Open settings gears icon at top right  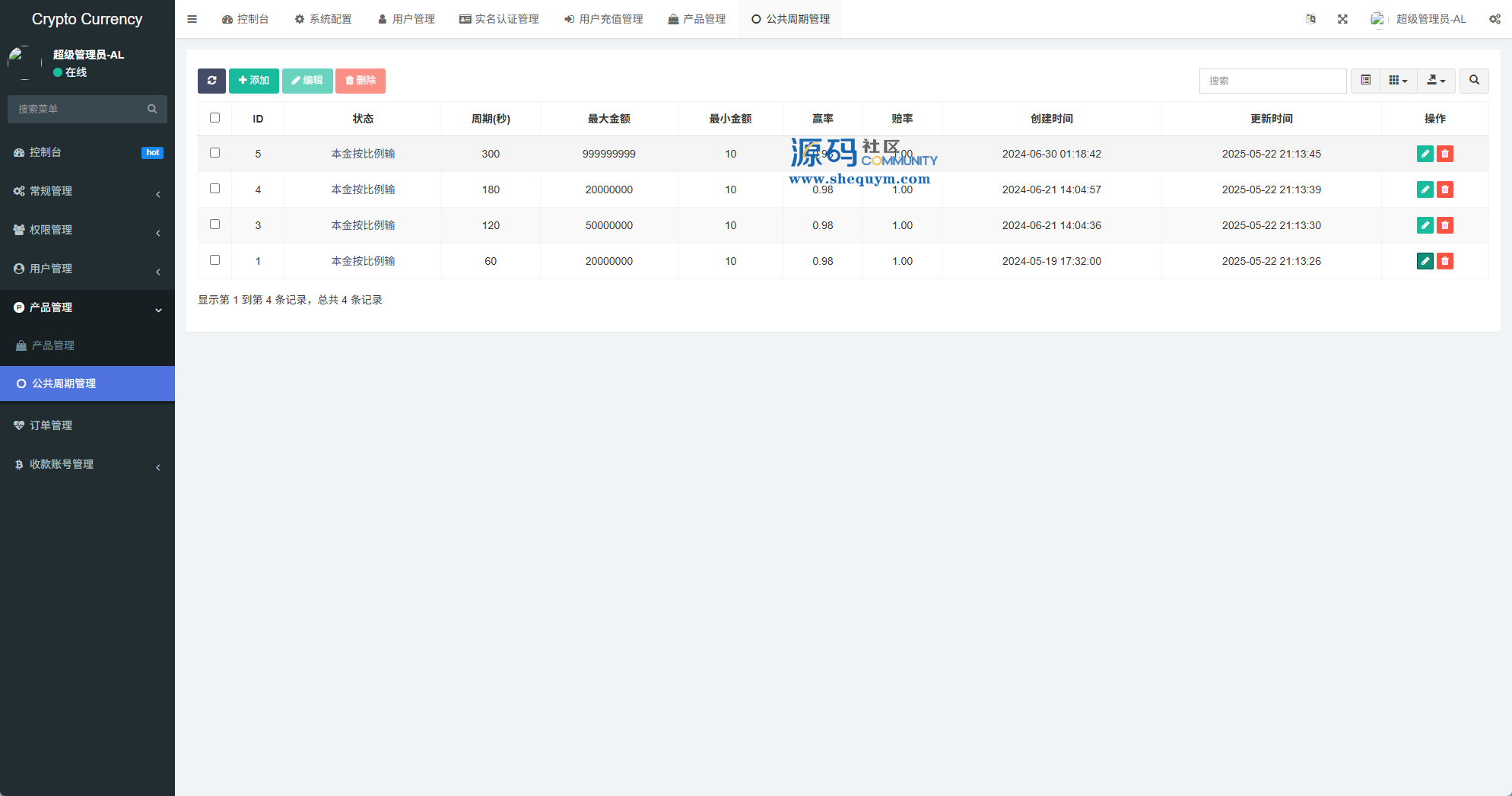[1495, 19]
